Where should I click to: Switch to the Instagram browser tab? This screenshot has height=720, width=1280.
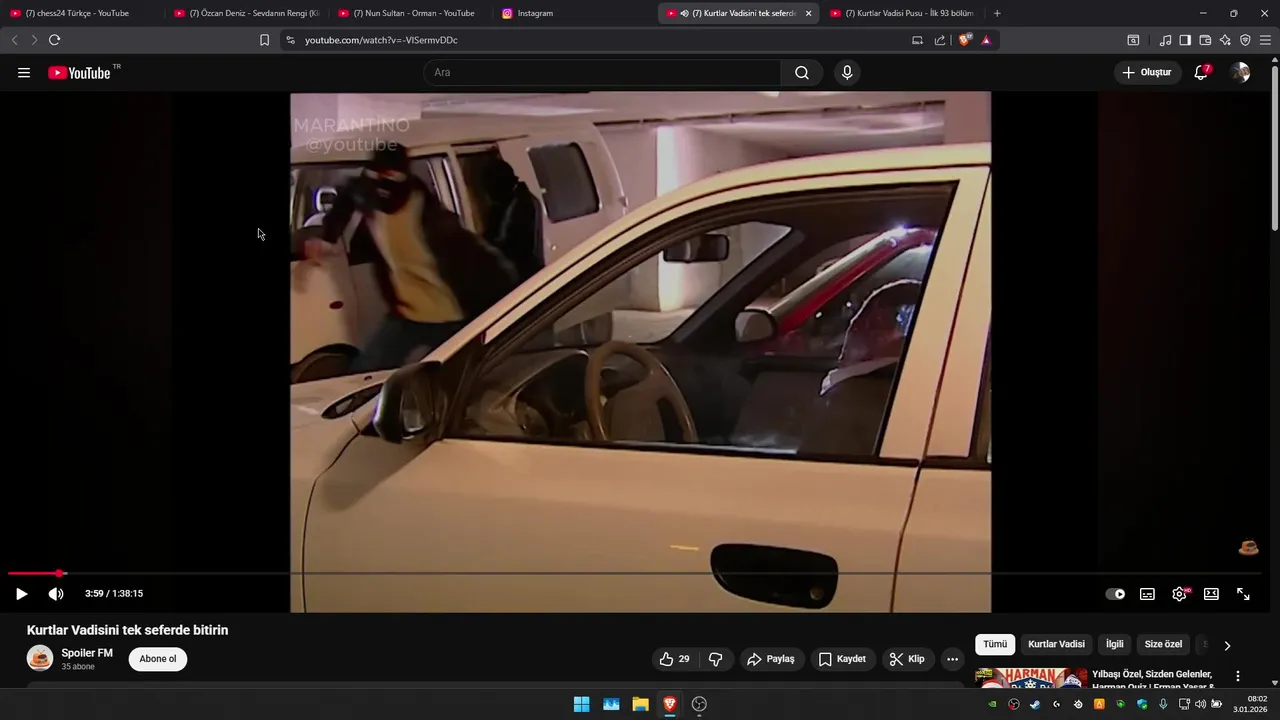(575, 13)
